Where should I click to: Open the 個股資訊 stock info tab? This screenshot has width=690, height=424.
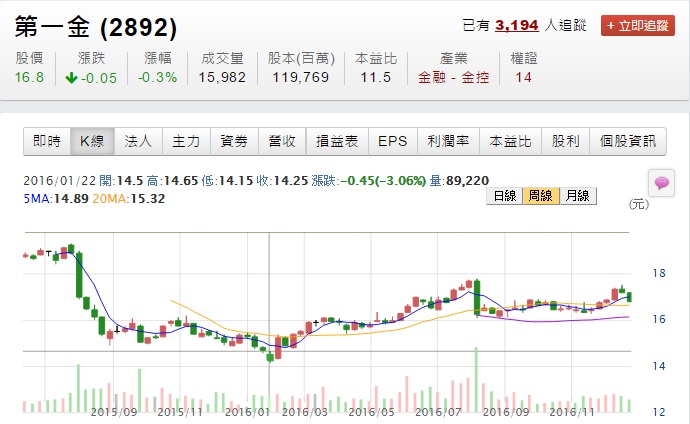click(627, 142)
